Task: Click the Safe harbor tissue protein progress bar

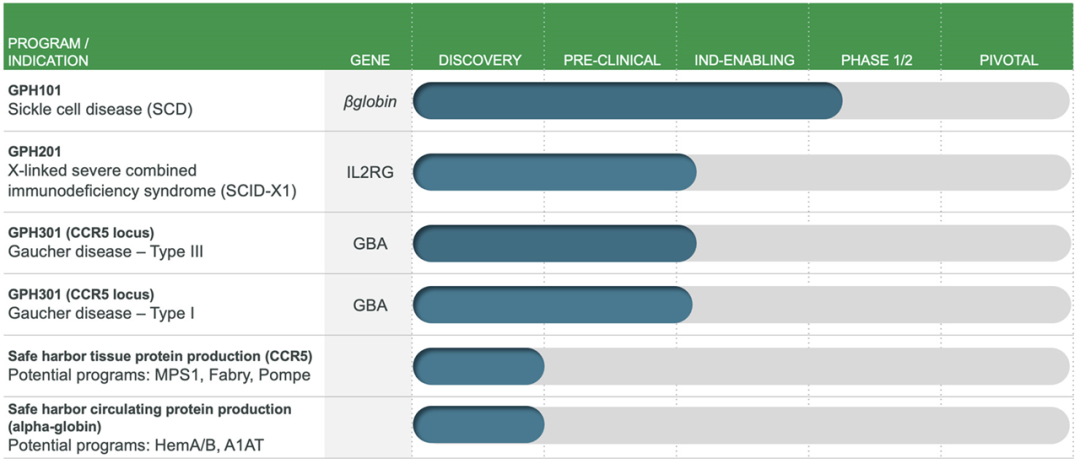Action: (741, 366)
